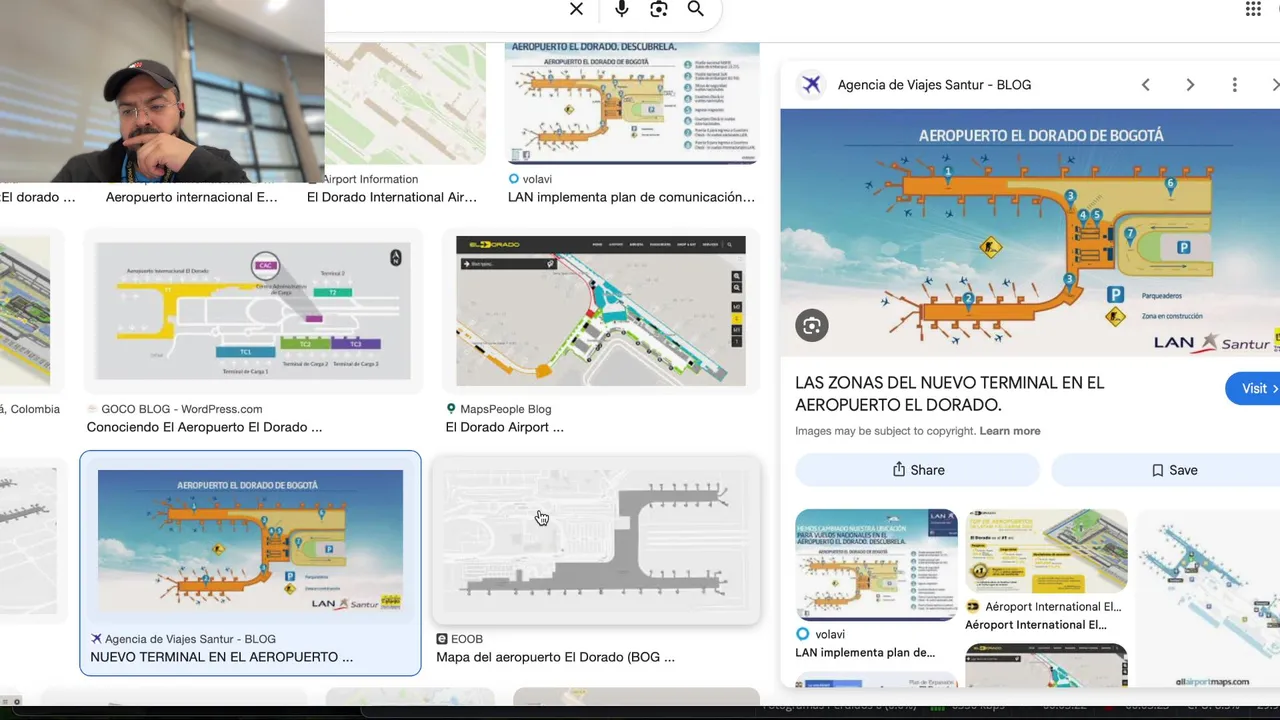Open LAS ZONAS DEL NUEVO TERMINAL title
Image resolution: width=1280 pixels, height=720 pixels.
950,394
